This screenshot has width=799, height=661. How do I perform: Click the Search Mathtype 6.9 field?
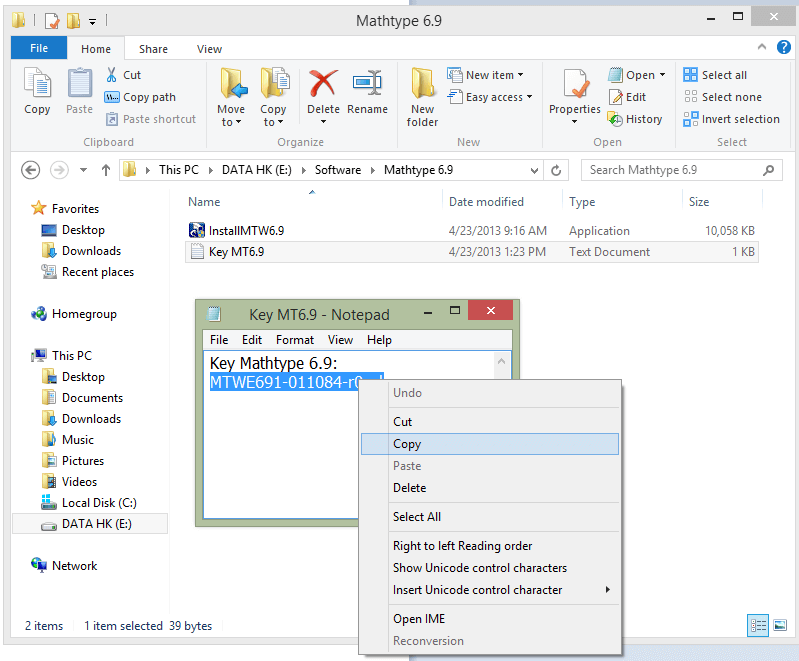tap(681, 170)
